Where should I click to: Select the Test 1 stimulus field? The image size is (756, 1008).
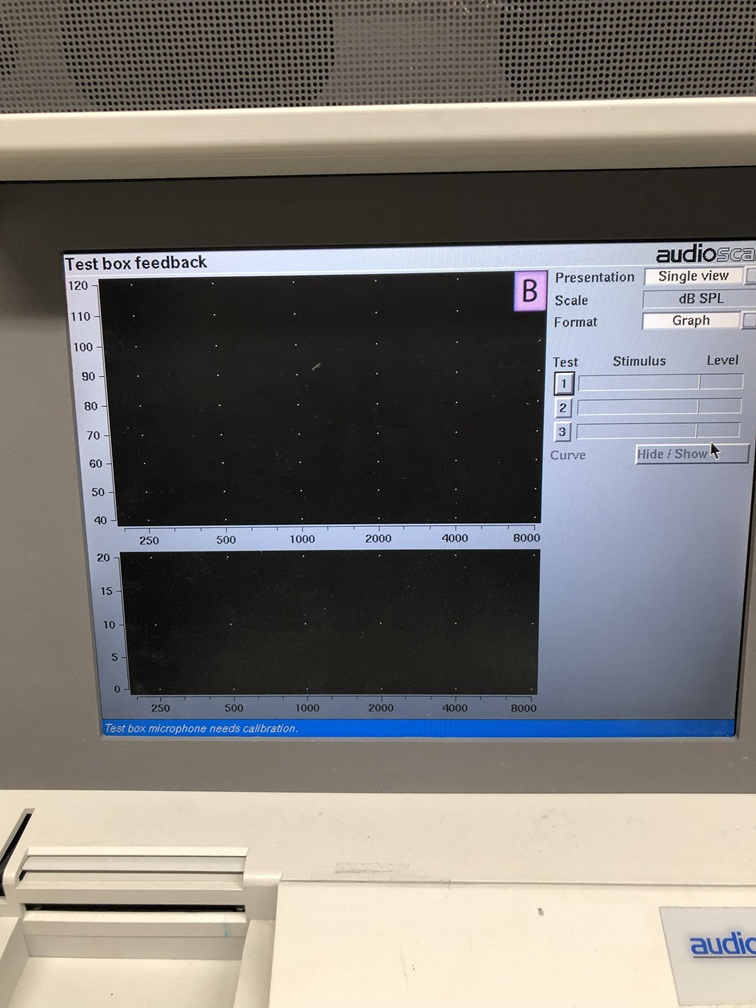pos(638,382)
